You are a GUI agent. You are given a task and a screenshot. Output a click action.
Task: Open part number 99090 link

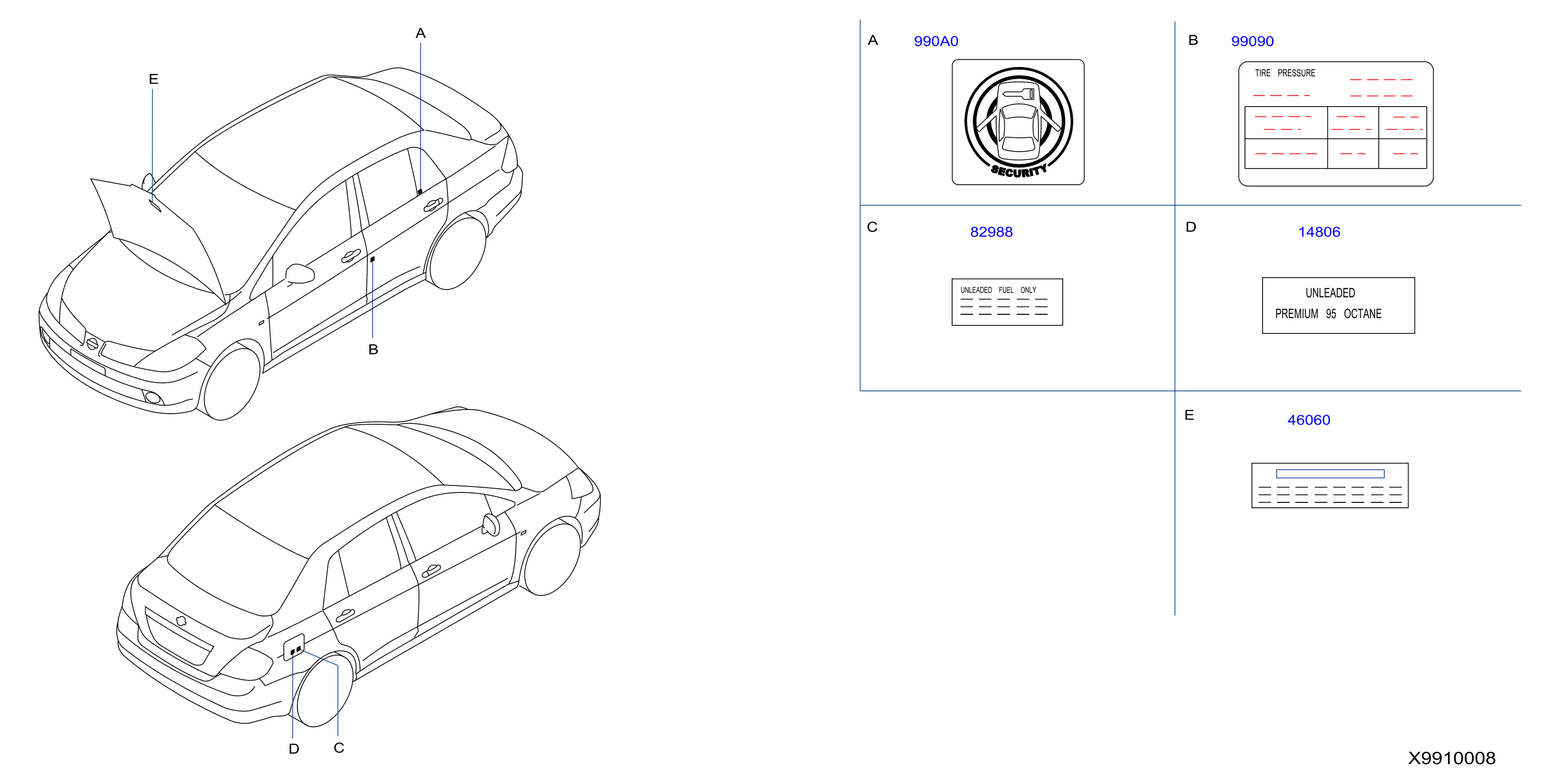point(1252,41)
